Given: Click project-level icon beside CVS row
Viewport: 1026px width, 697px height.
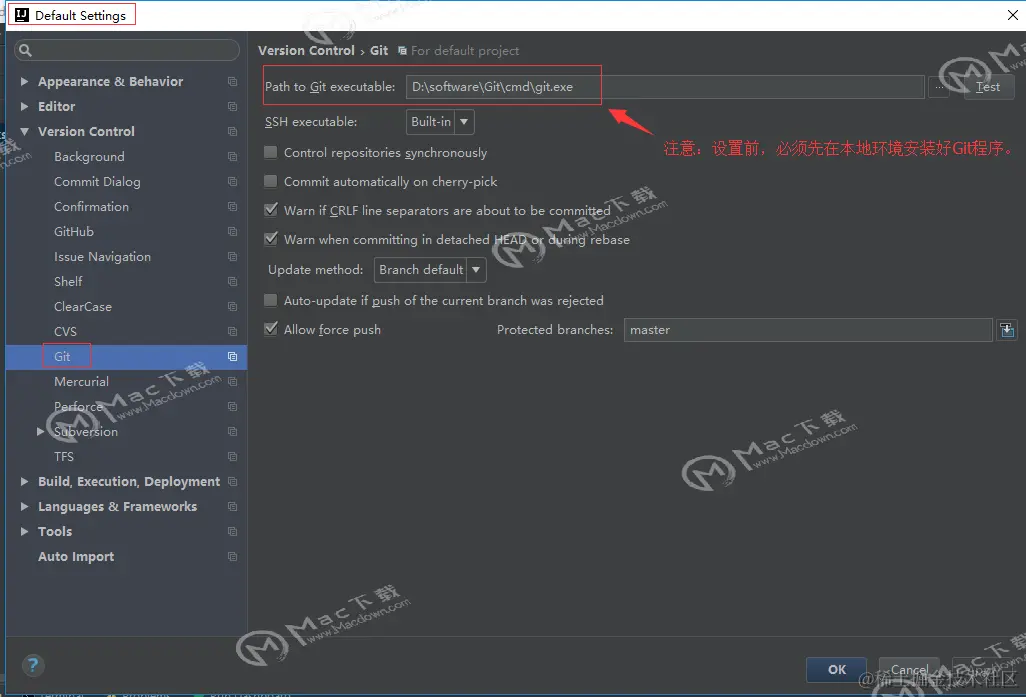Looking at the screenshot, I should (x=232, y=332).
